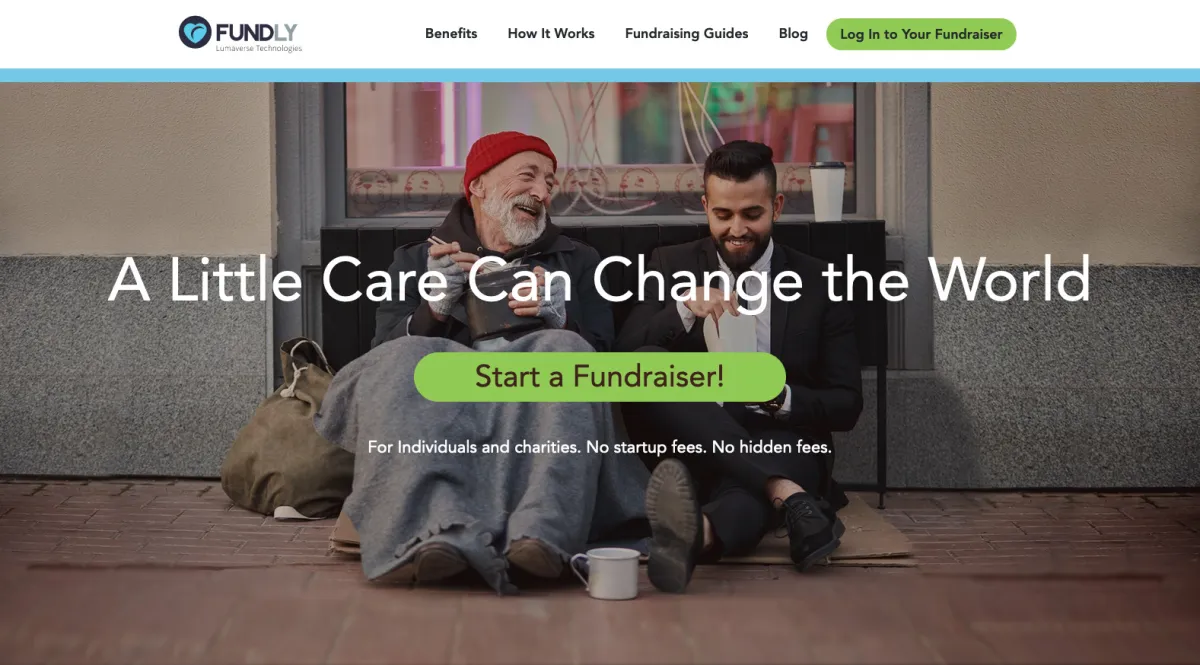This screenshot has height=665, width=1200.
Task: Click Log In to Your Fundraiser button
Action: pyautogui.click(x=921, y=34)
